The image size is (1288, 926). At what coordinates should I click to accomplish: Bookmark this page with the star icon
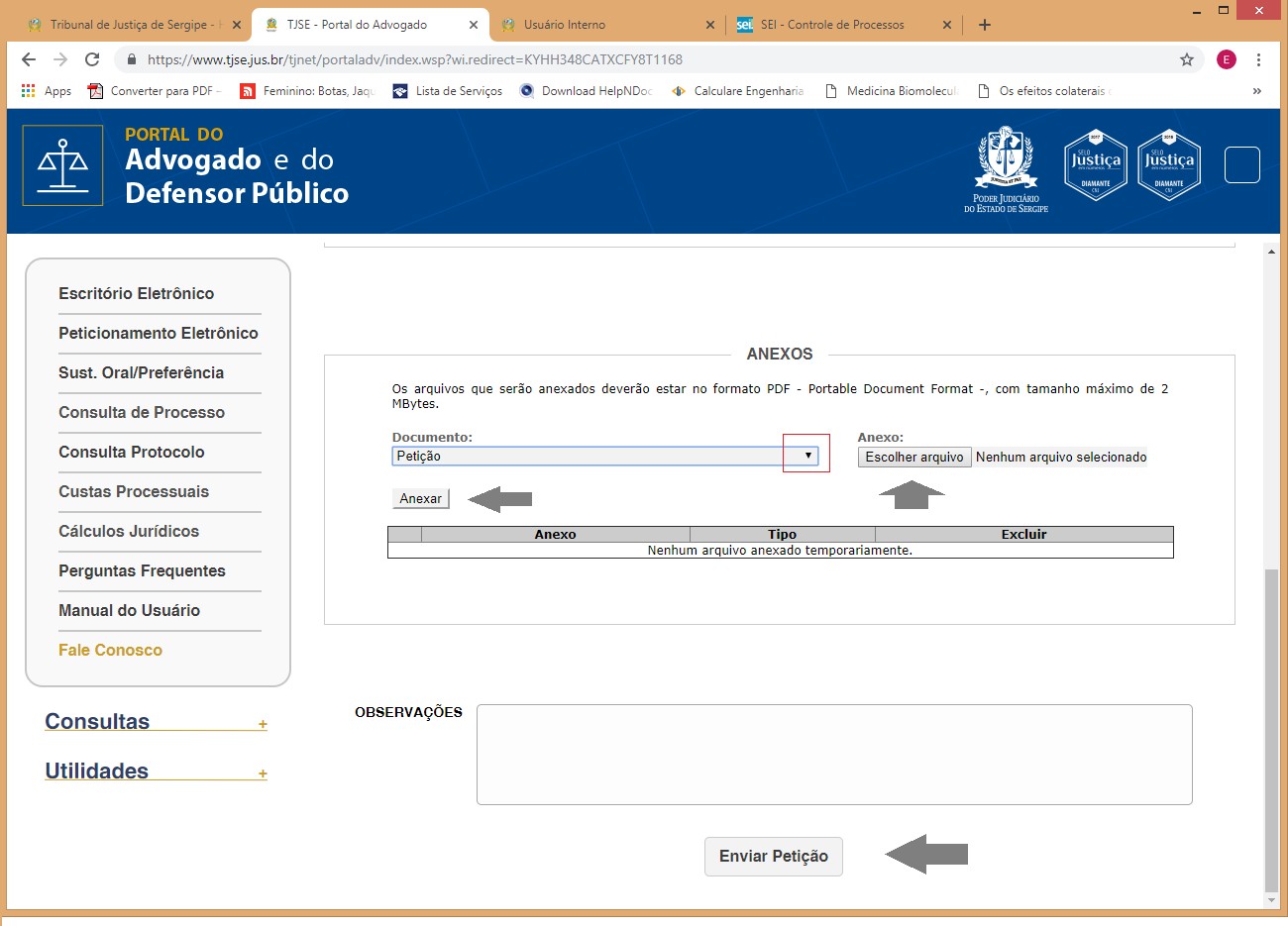[1187, 59]
